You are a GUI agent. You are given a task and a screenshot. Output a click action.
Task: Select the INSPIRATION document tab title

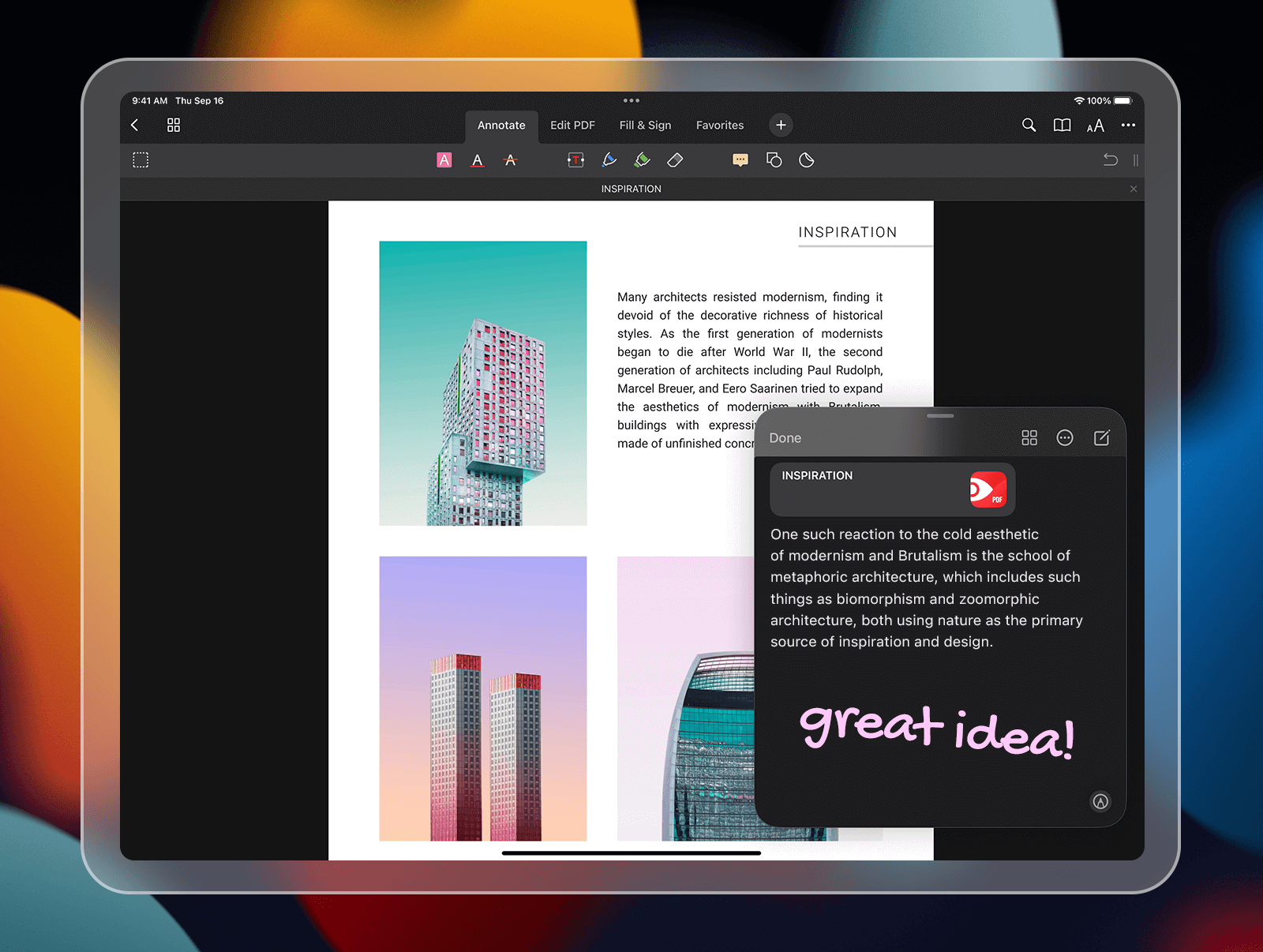pyautogui.click(x=631, y=189)
